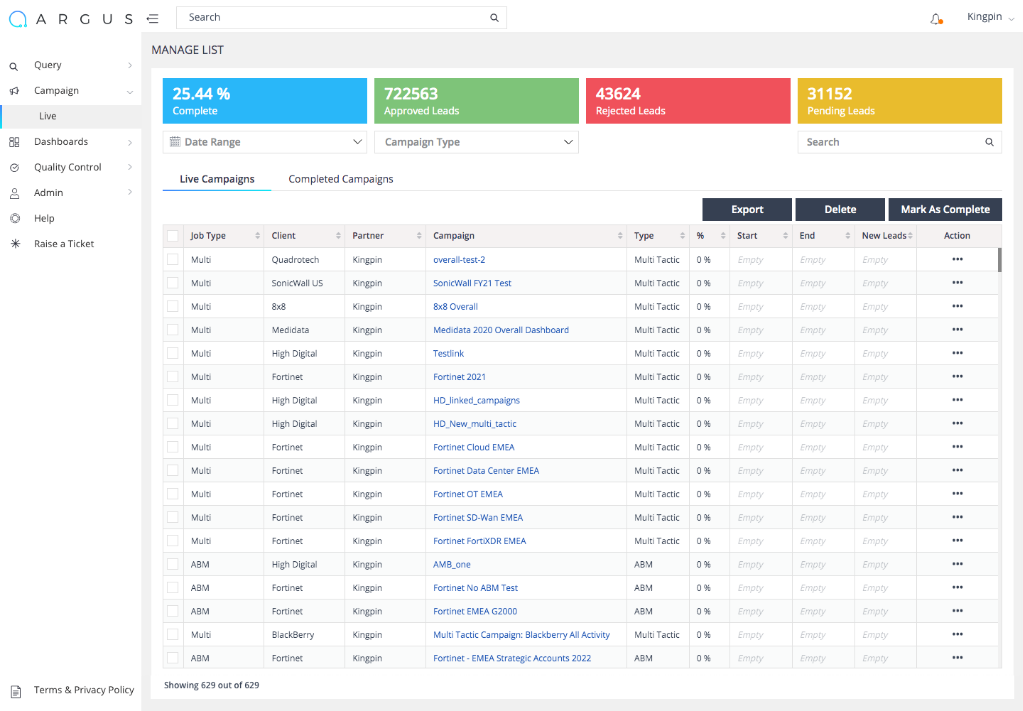The image size is (1023, 711).
Task: Open Raise a Ticket in sidebar
Action: [x=64, y=244]
